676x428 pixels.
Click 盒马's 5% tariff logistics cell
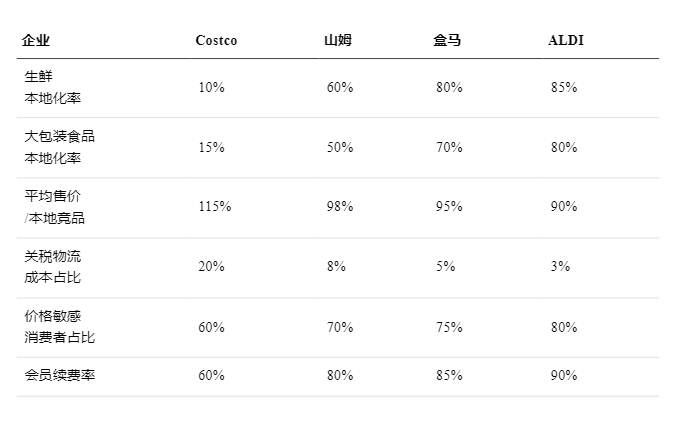445,267
